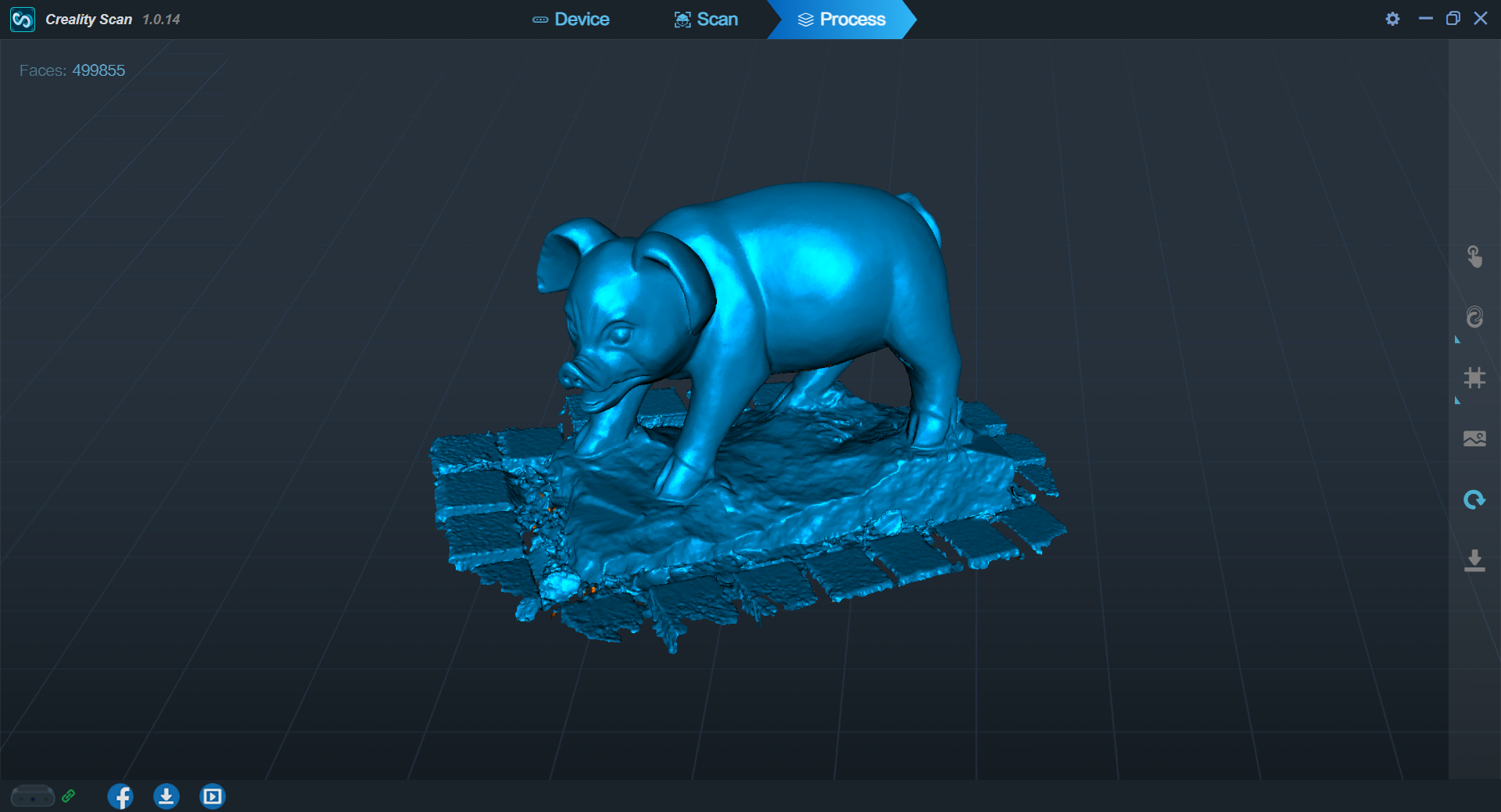Screen dimensions: 1501x812
Task: Click the blue rotate/reset icon in sidebar
Action: pyautogui.click(x=1474, y=499)
